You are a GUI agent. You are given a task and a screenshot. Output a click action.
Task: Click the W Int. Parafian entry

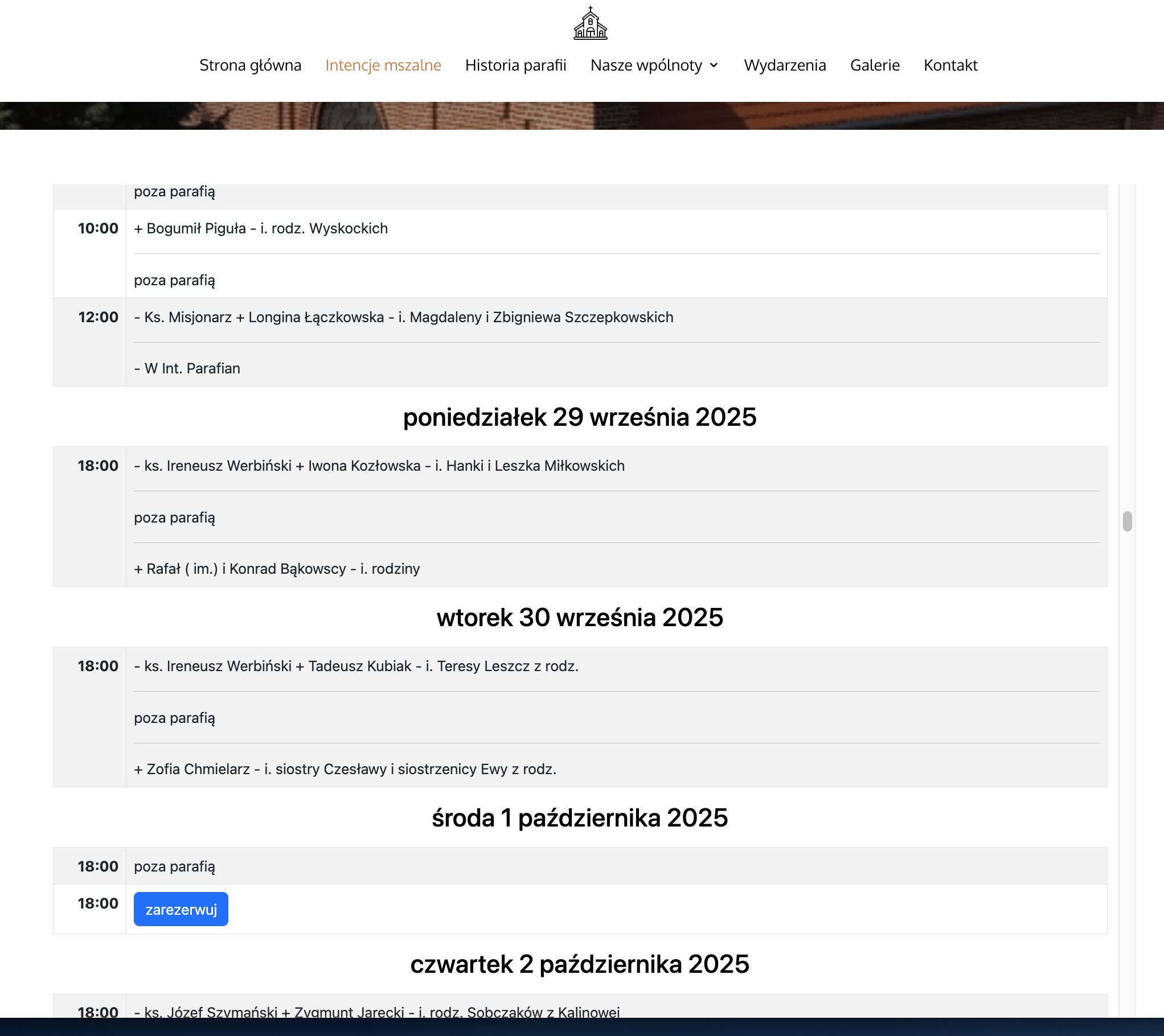click(x=187, y=369)
